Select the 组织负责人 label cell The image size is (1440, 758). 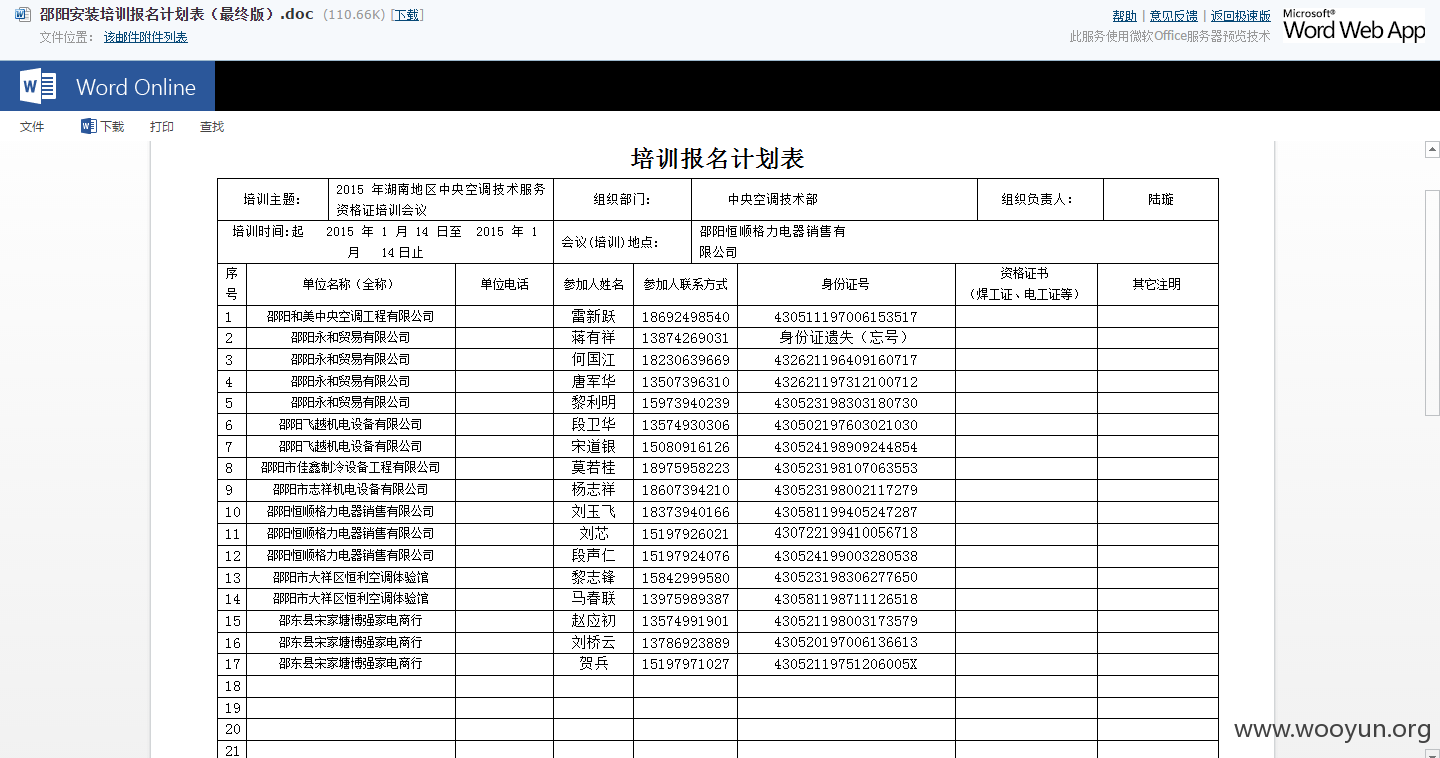pos(1040,199)
